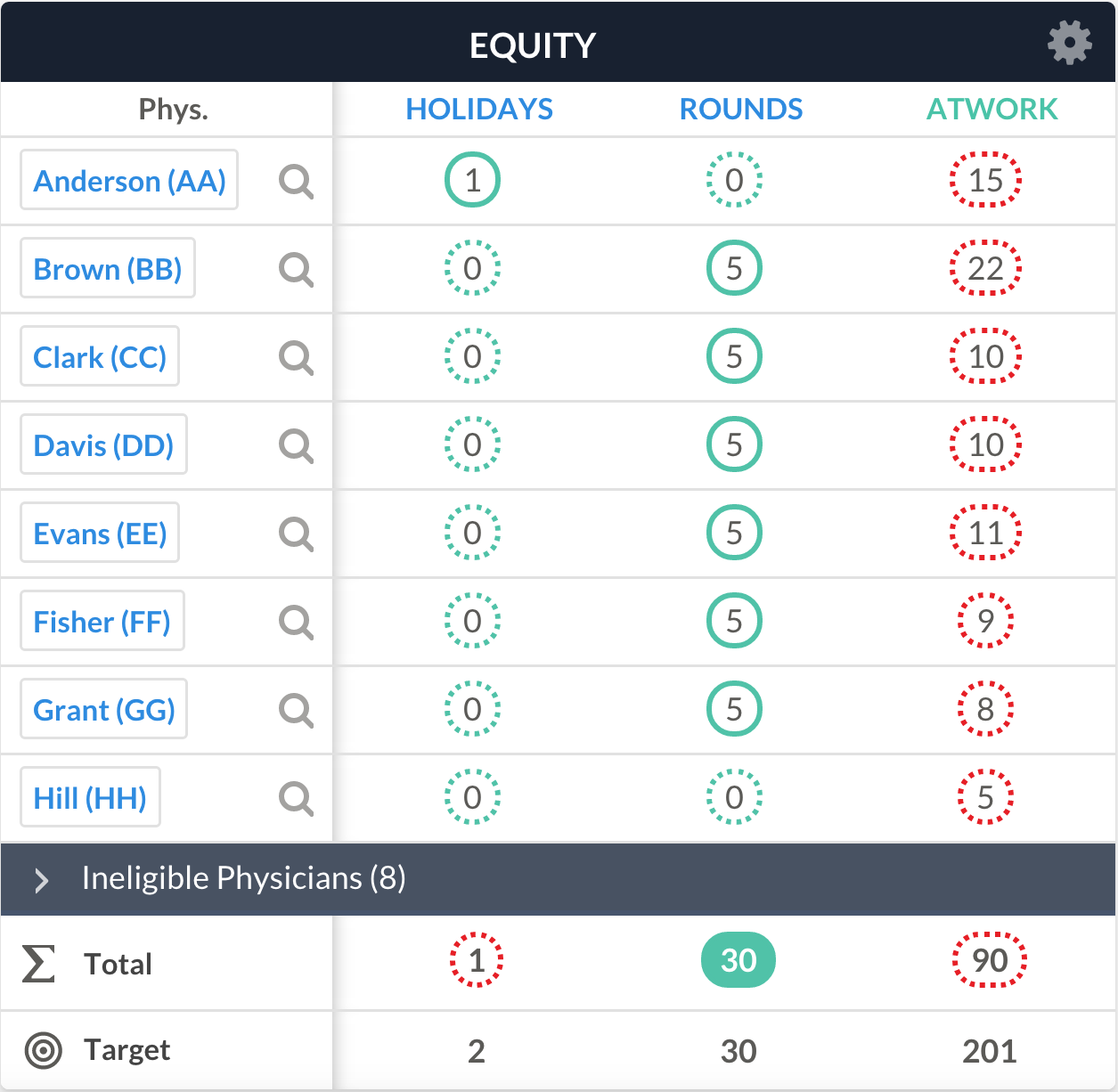The height and width of the screenshot is (1092, 1118).
Task: Open the Equity settings gear
Action: (1069, 42)
